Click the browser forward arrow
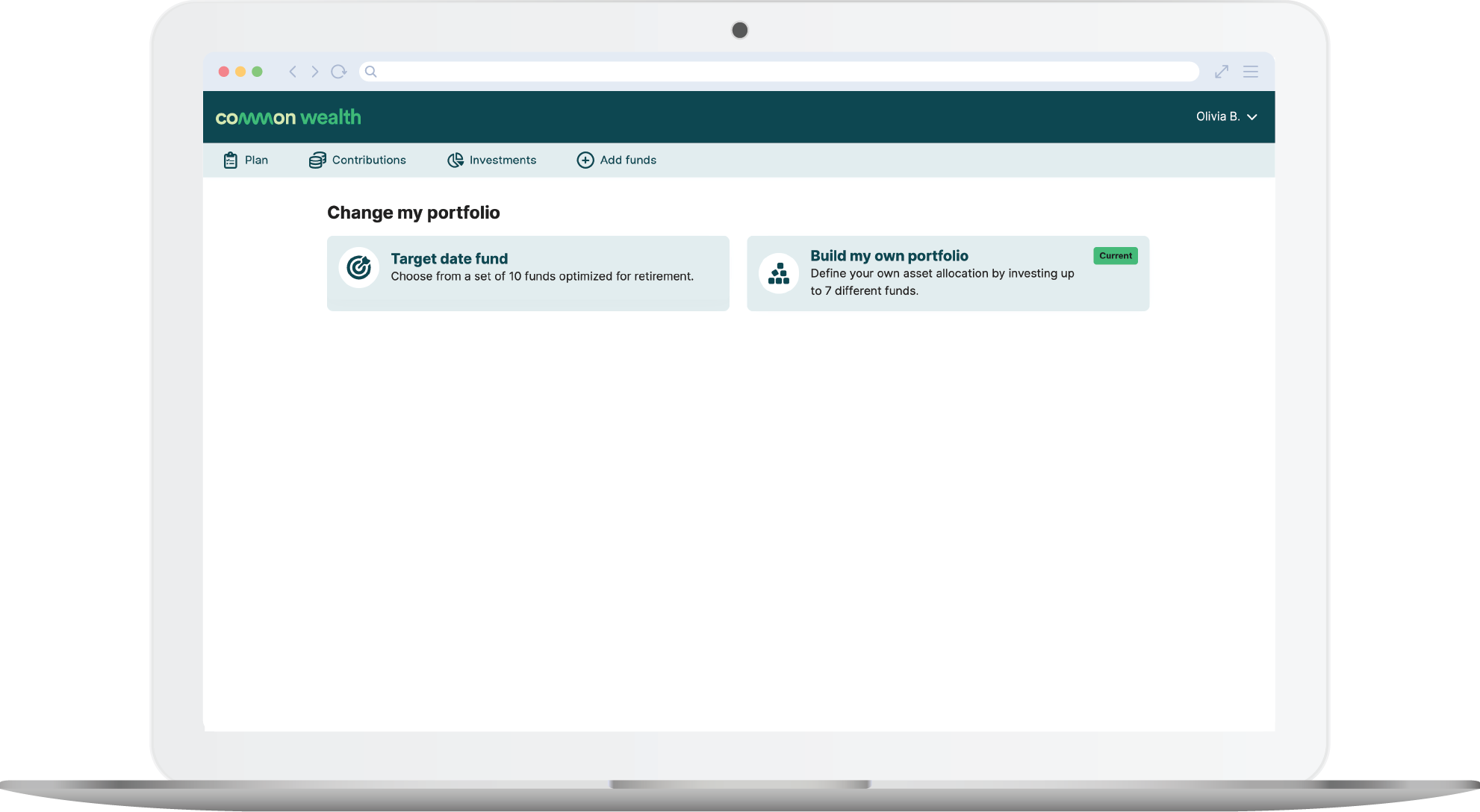This screenshot has width=1480, height=812. (315, 72)
